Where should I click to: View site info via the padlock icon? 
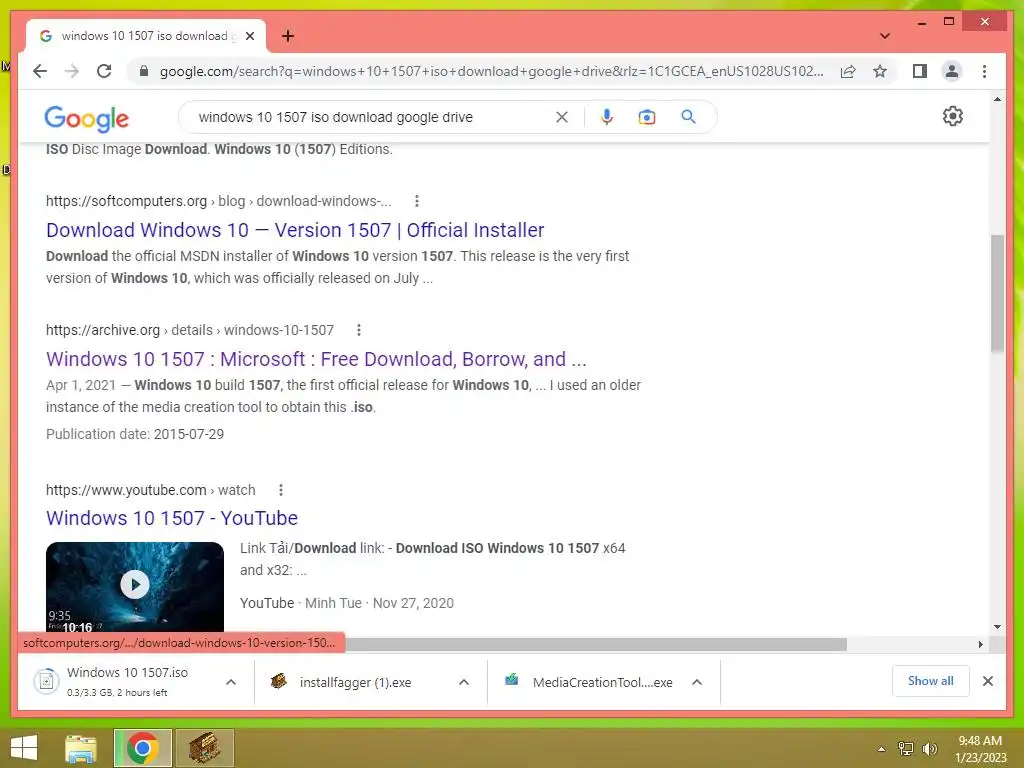pyautogui.click(x=144, y=71)
